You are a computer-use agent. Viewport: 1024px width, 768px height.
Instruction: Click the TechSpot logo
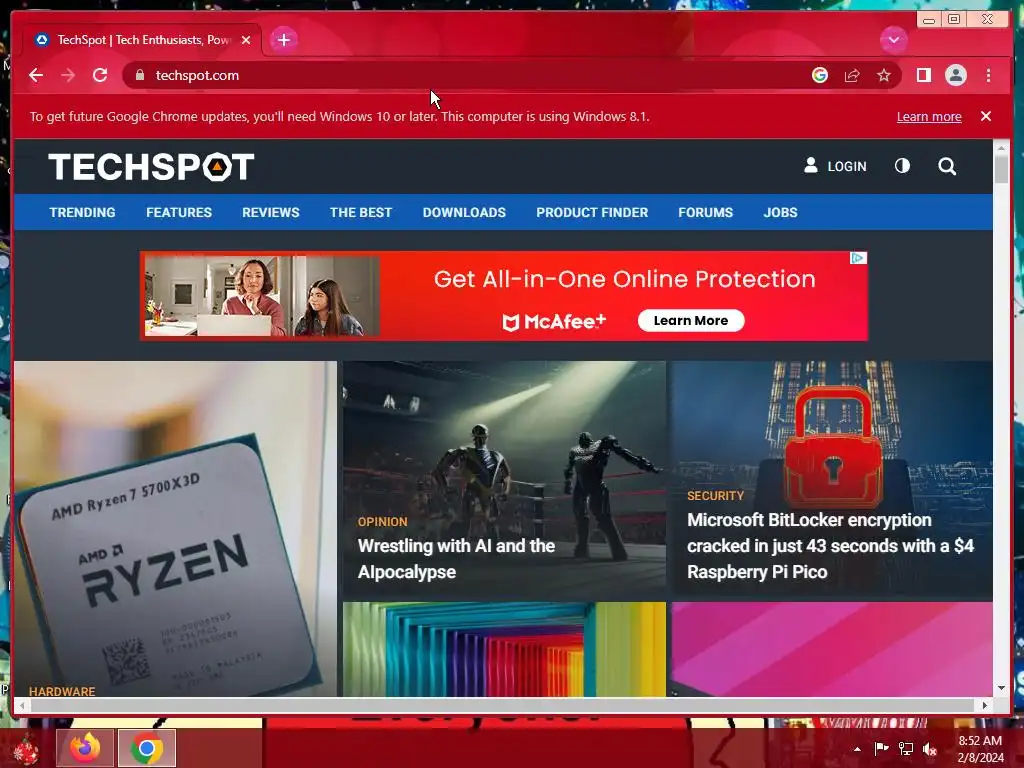coord(151,167)
